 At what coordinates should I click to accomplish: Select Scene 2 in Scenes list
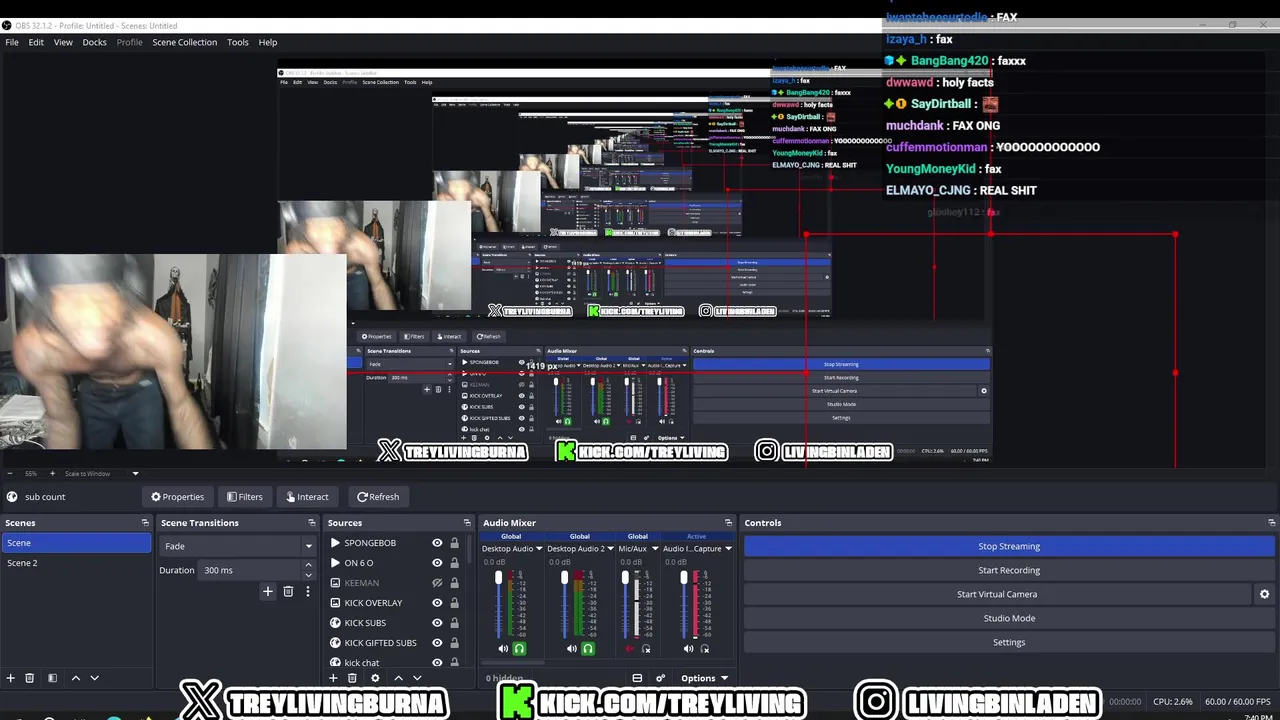click(x=76, y=563)
